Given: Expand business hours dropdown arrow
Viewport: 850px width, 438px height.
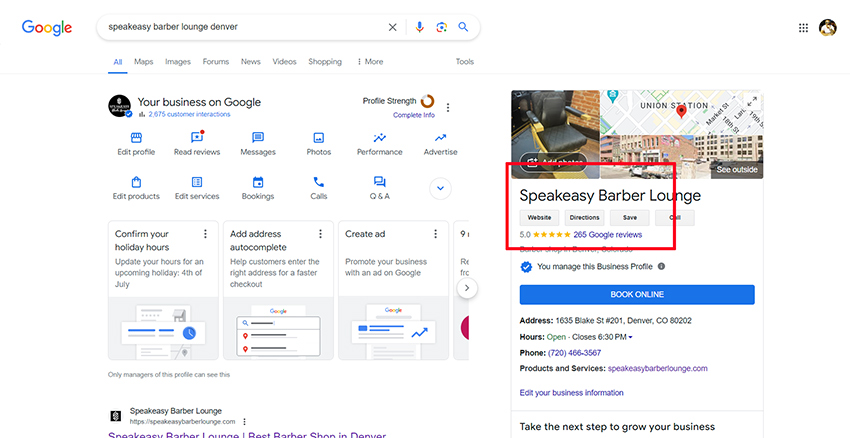Looking at the screenshot, I should [630, 338].
